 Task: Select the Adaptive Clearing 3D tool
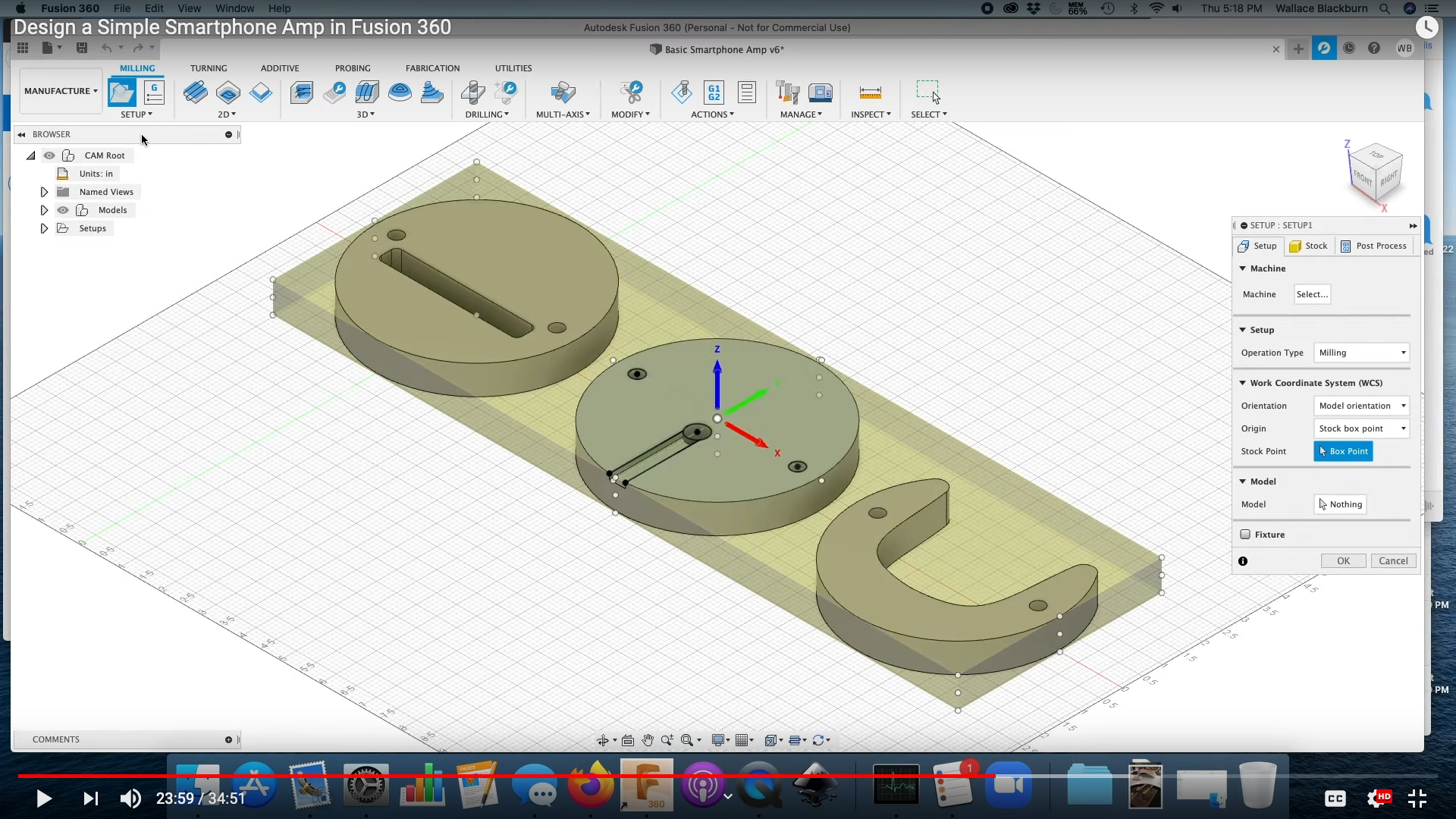[x=302, y=93]
